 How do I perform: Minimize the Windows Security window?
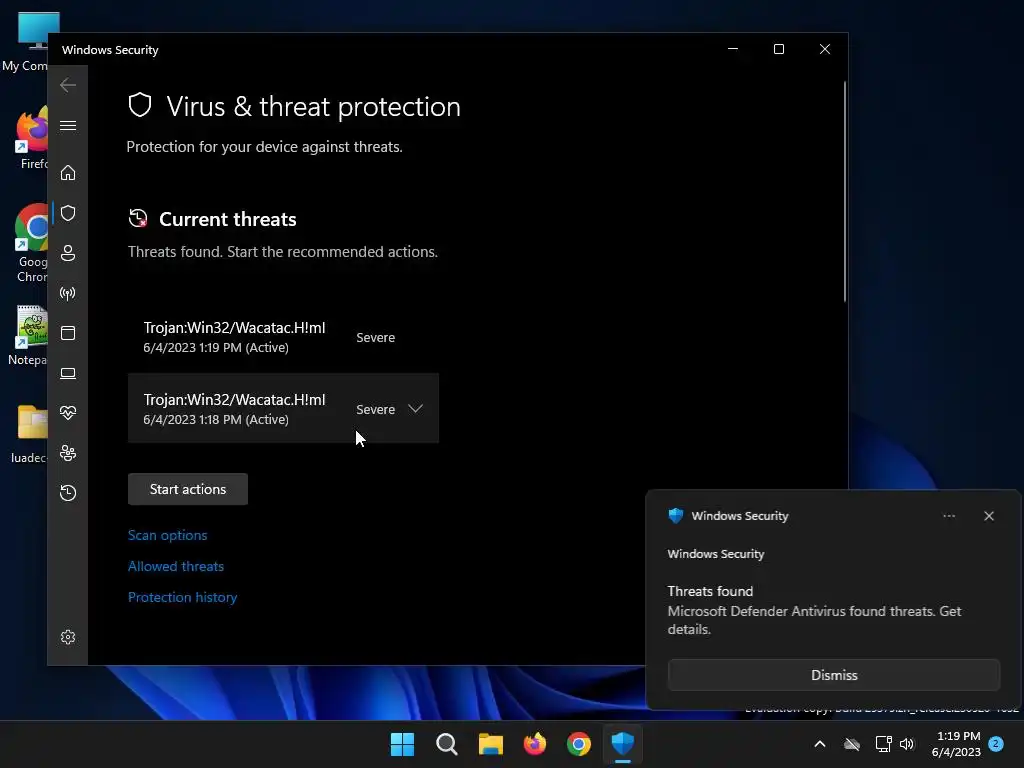coord(733,49)
